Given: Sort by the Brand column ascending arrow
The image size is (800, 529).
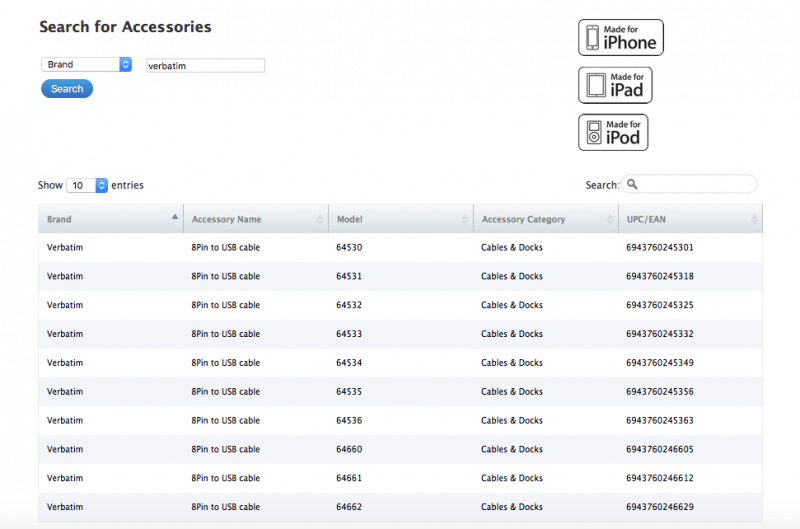Looking at the screenshot, I should [174, 217].
